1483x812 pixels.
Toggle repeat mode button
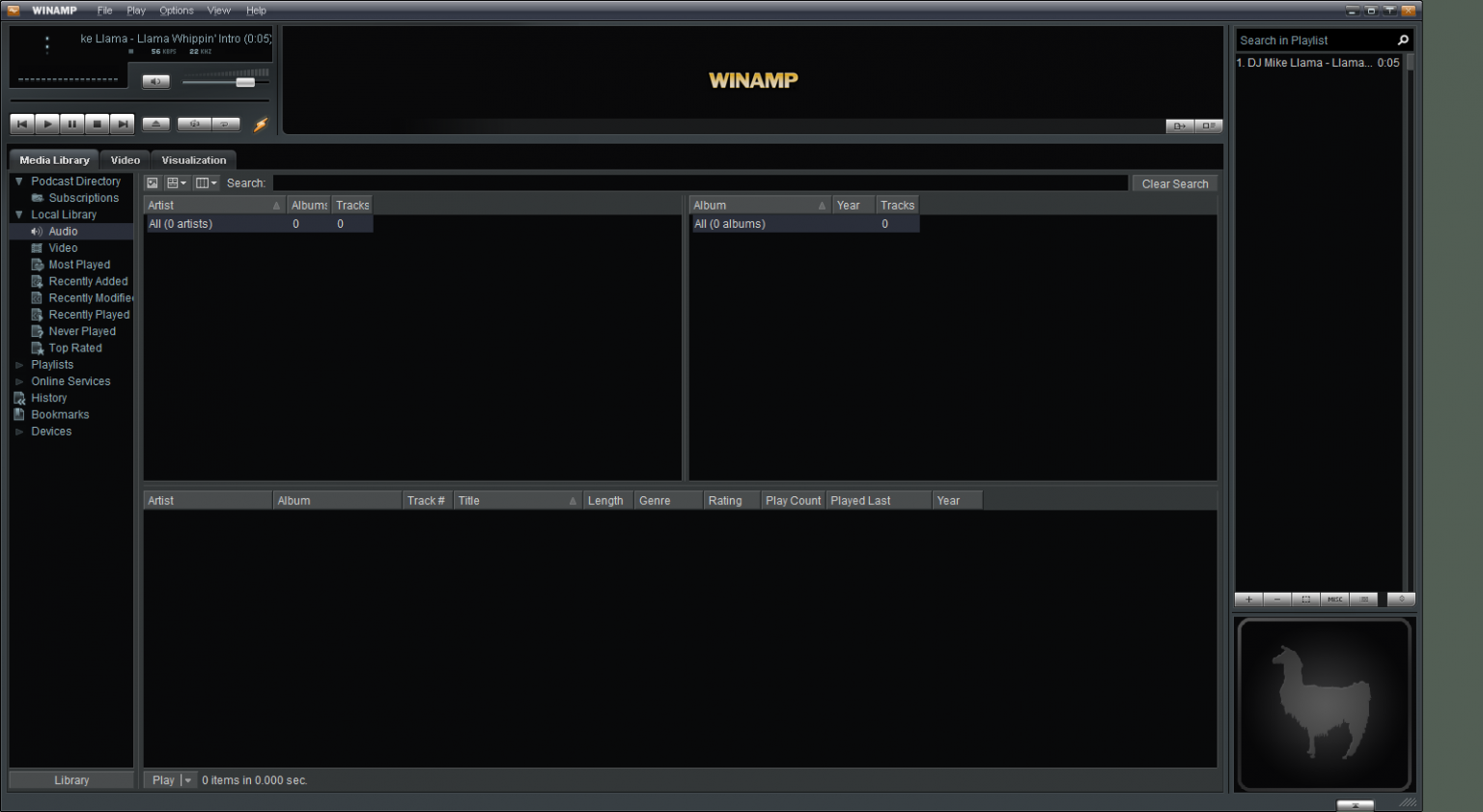pyautogui.click(x=225, y=124)
